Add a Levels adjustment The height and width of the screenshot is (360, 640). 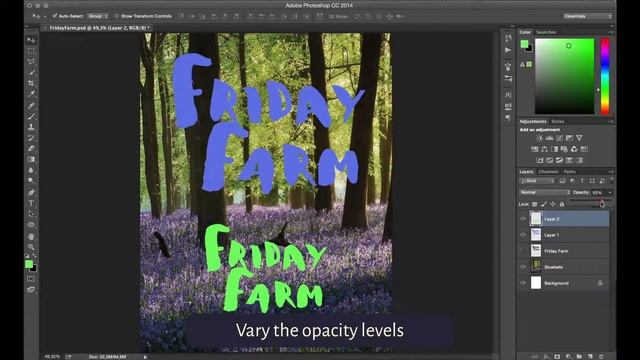click(549, 138)
